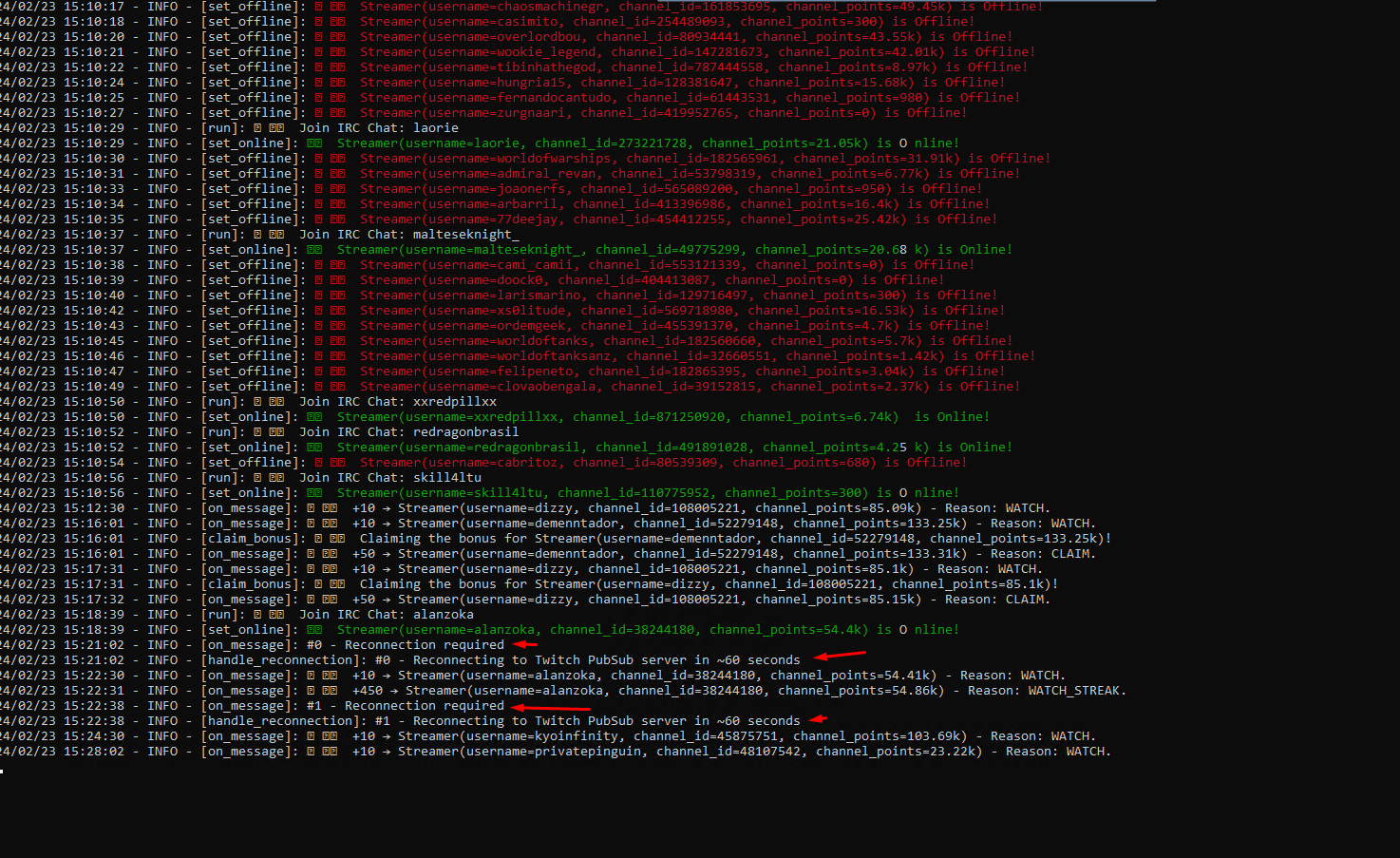Click the online status line for laorie
The width and height of the screenshot is (1400, 858).
(648, 143)
